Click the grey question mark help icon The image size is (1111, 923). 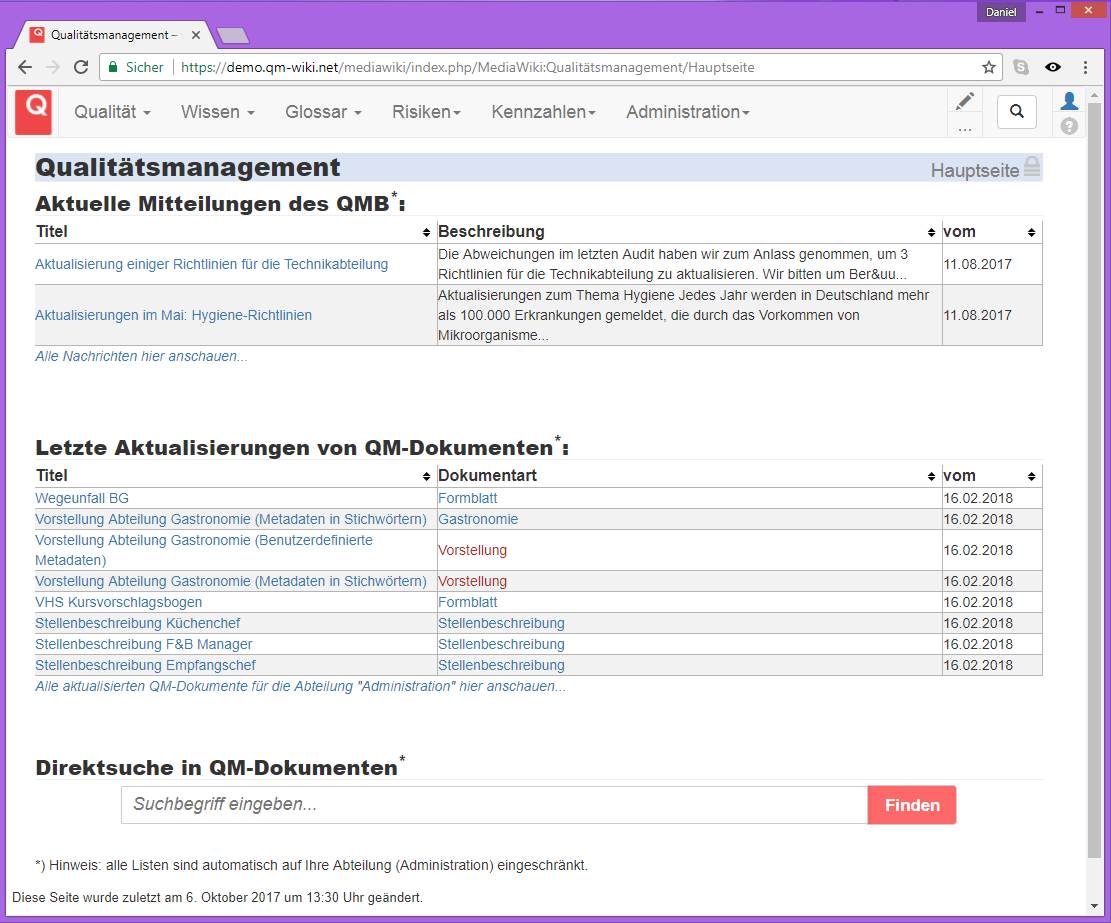point(1069,127)
